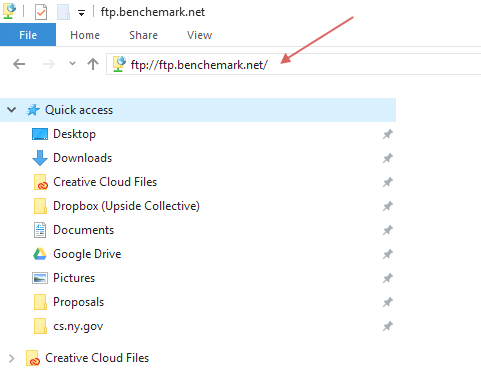This screenshot has height=375, width=481.
Task: Open the Customize Quick Access Toolbar dropdown
Action: point(81,13)
